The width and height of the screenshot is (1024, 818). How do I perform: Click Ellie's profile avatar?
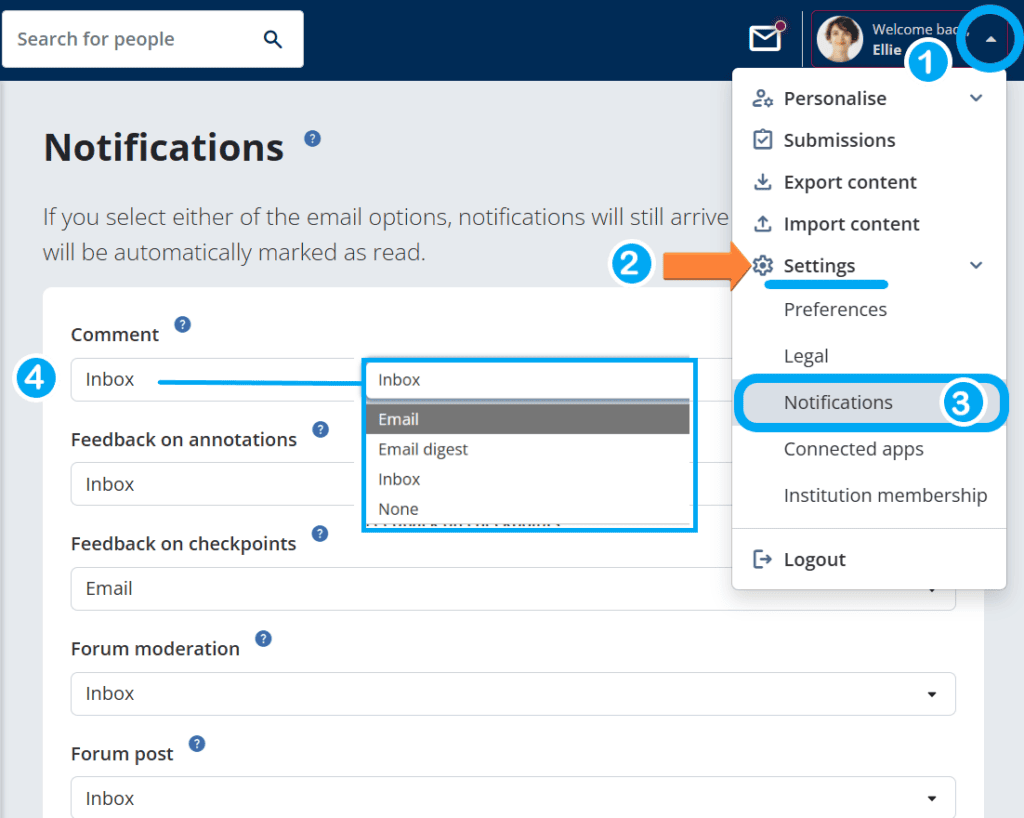point(839,39)
